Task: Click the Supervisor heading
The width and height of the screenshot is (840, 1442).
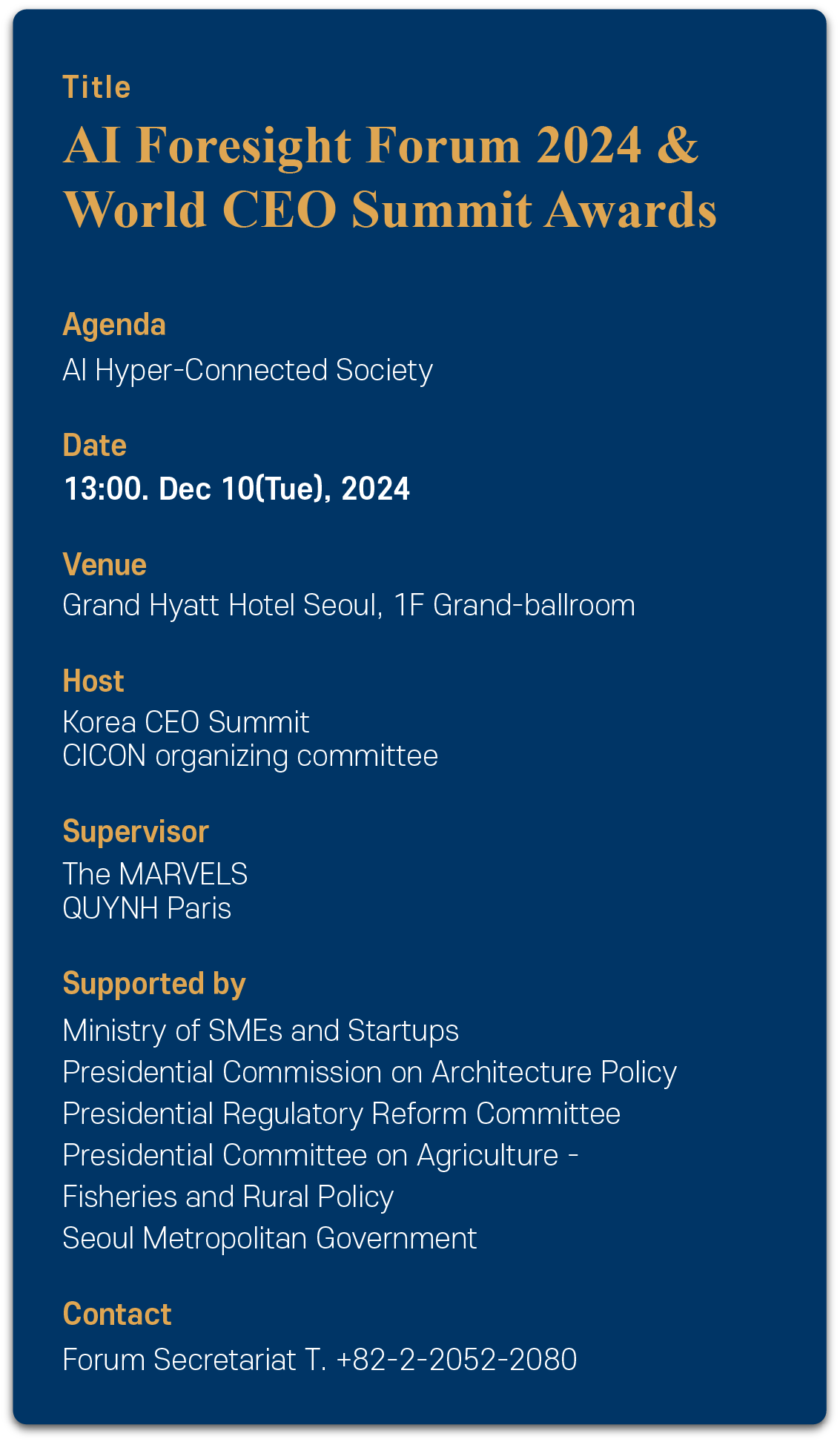Action: [136, 833]
